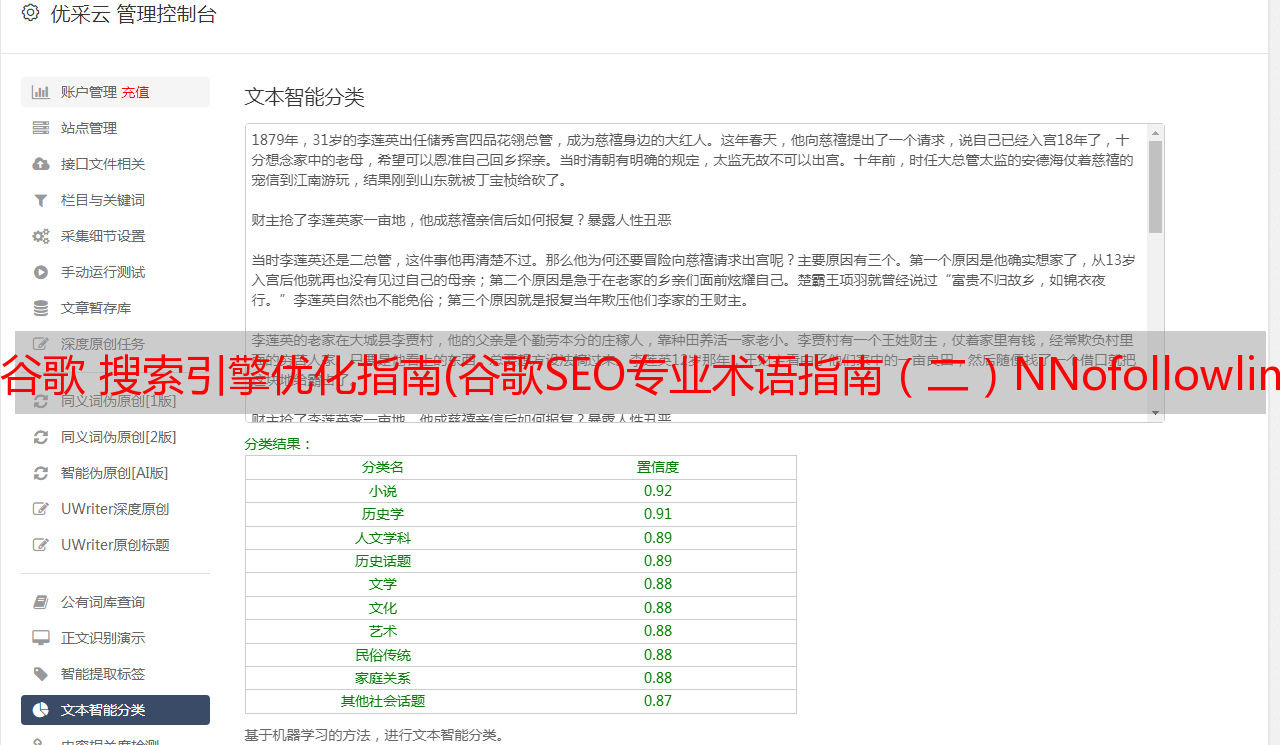Click the gear icon beside 优采云 管理控制台

tap(30, 14)
